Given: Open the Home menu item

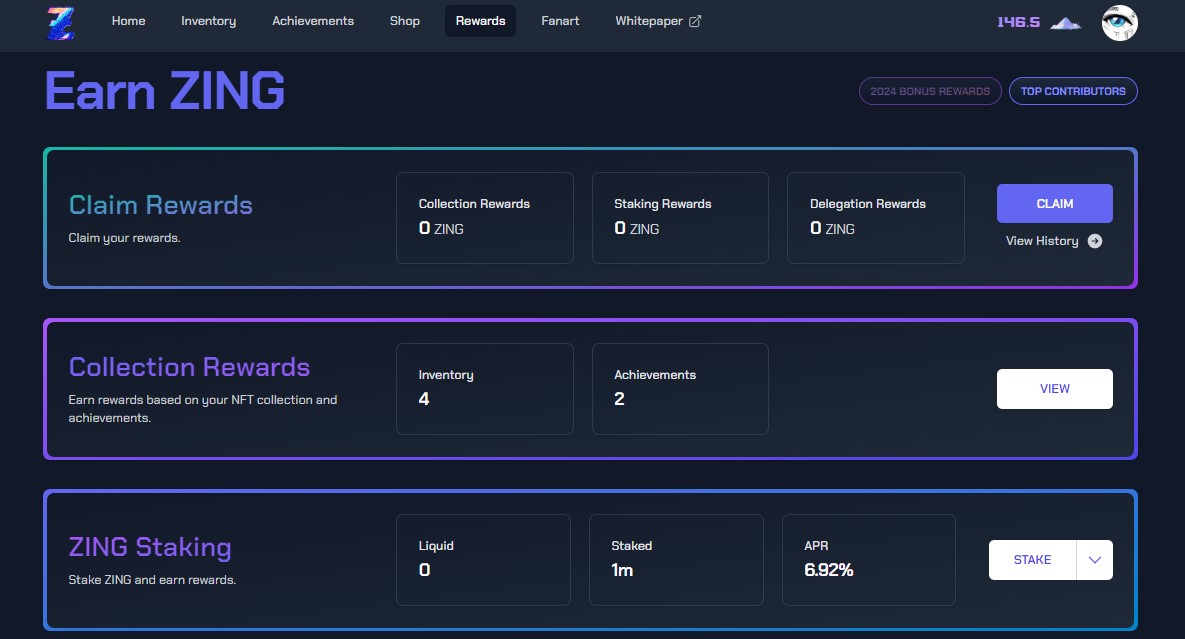Looking at the screenshot, I should (128, 21).
